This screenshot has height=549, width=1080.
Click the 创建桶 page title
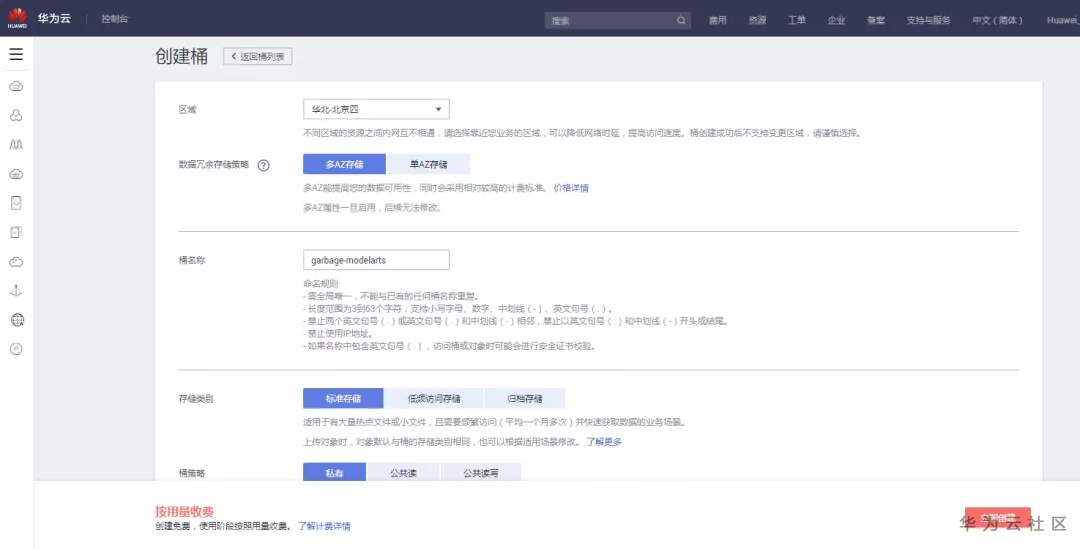(x=182, y=56)
